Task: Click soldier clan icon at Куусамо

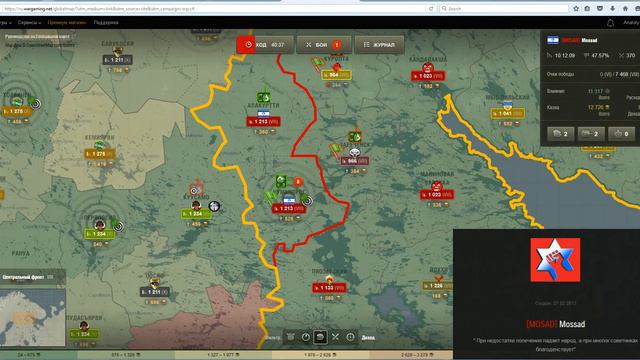Action: (196, 205)
